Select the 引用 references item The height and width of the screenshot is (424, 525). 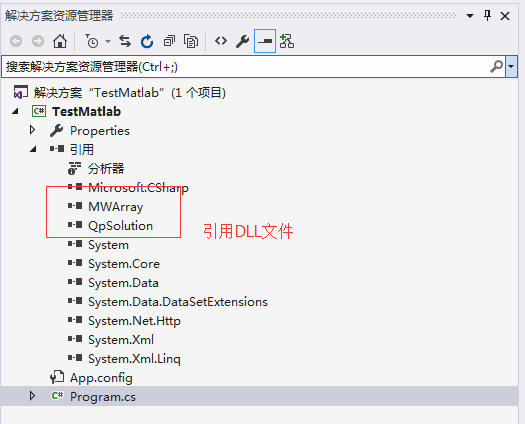point(81,149)
